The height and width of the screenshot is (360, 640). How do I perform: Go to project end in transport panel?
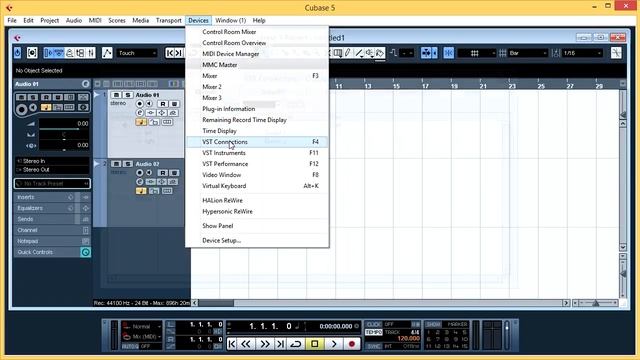point(280,344)
